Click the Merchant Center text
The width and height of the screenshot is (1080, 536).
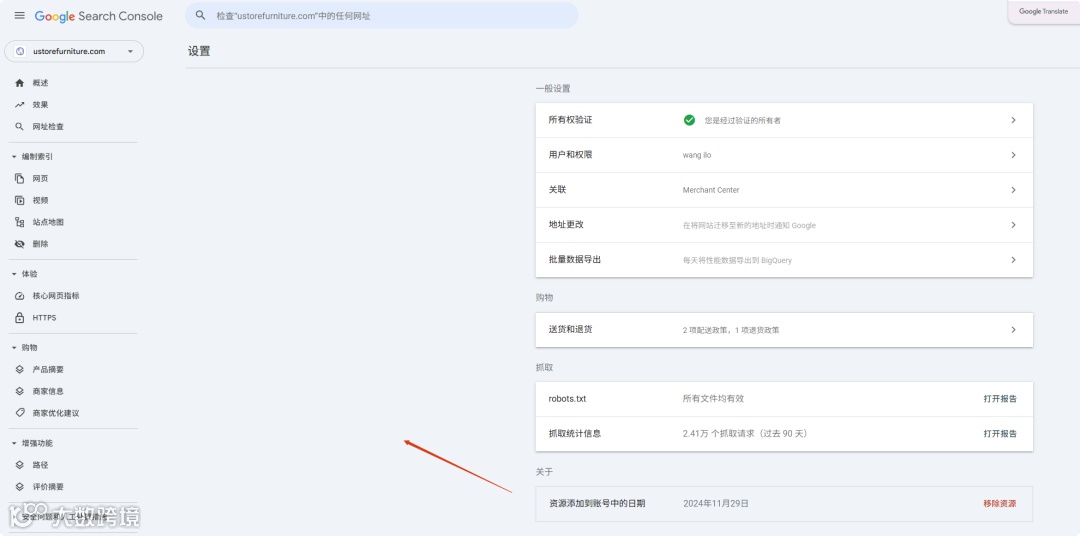pos(711,190)
